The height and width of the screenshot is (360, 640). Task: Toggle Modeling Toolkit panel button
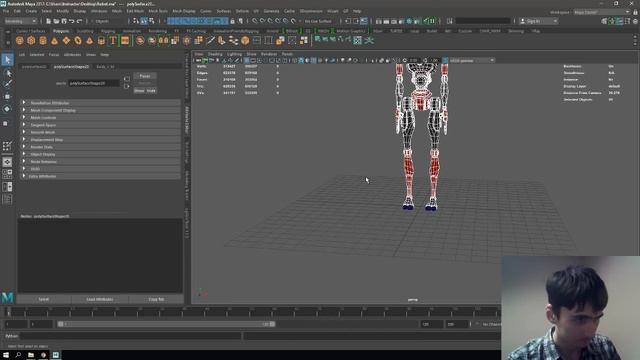604,21
